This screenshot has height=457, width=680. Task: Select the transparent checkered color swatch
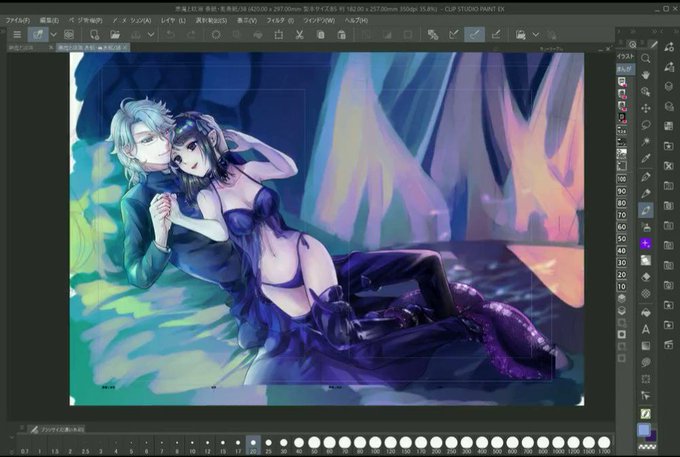tap(647, 446)
